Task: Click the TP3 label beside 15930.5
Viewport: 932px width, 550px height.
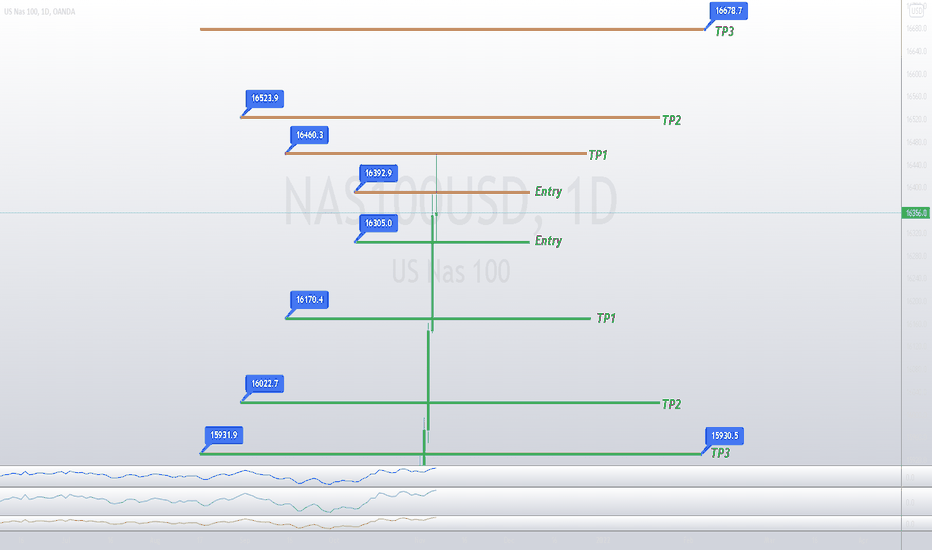Action: point(720,453)
